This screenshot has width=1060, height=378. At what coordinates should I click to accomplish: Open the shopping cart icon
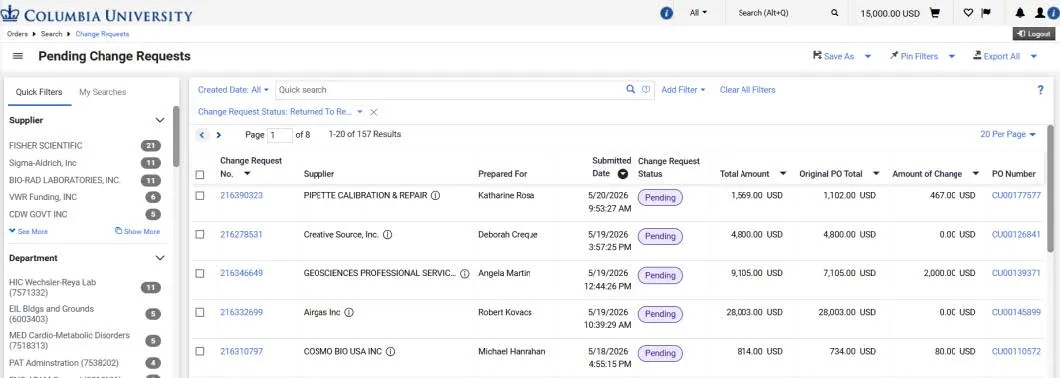935,13
